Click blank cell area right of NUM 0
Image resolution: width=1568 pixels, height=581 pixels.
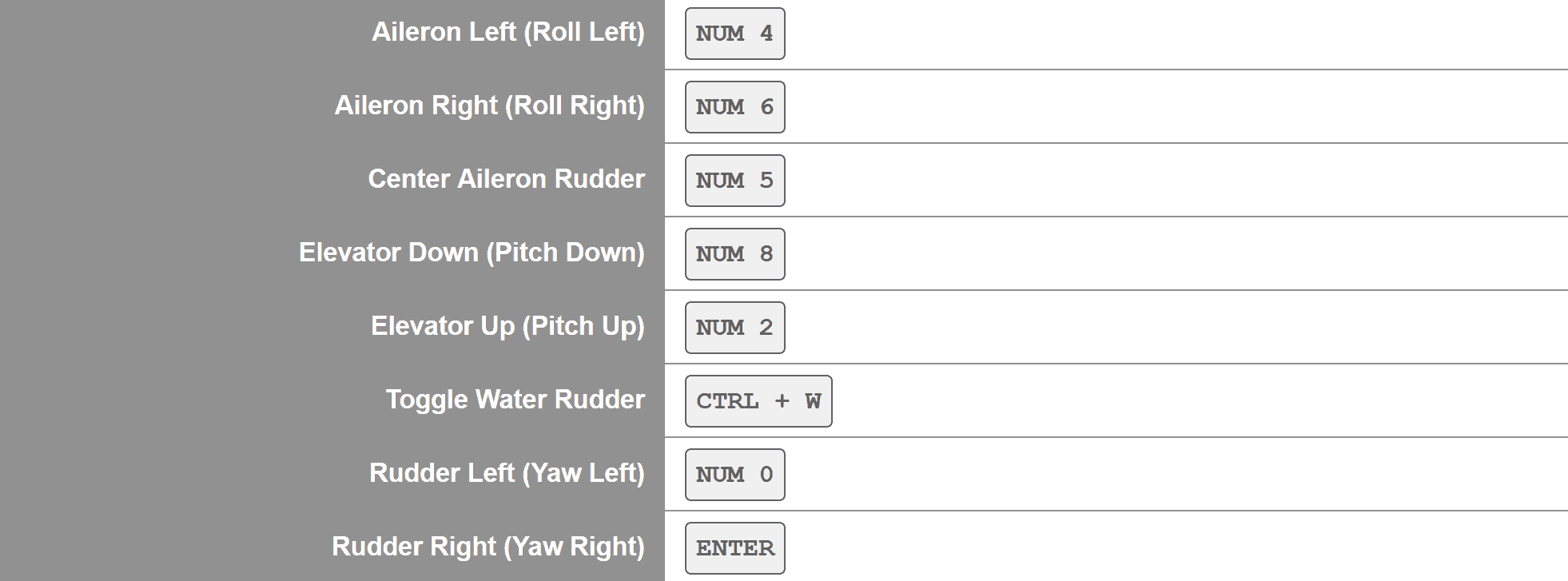click(1159, 475)
